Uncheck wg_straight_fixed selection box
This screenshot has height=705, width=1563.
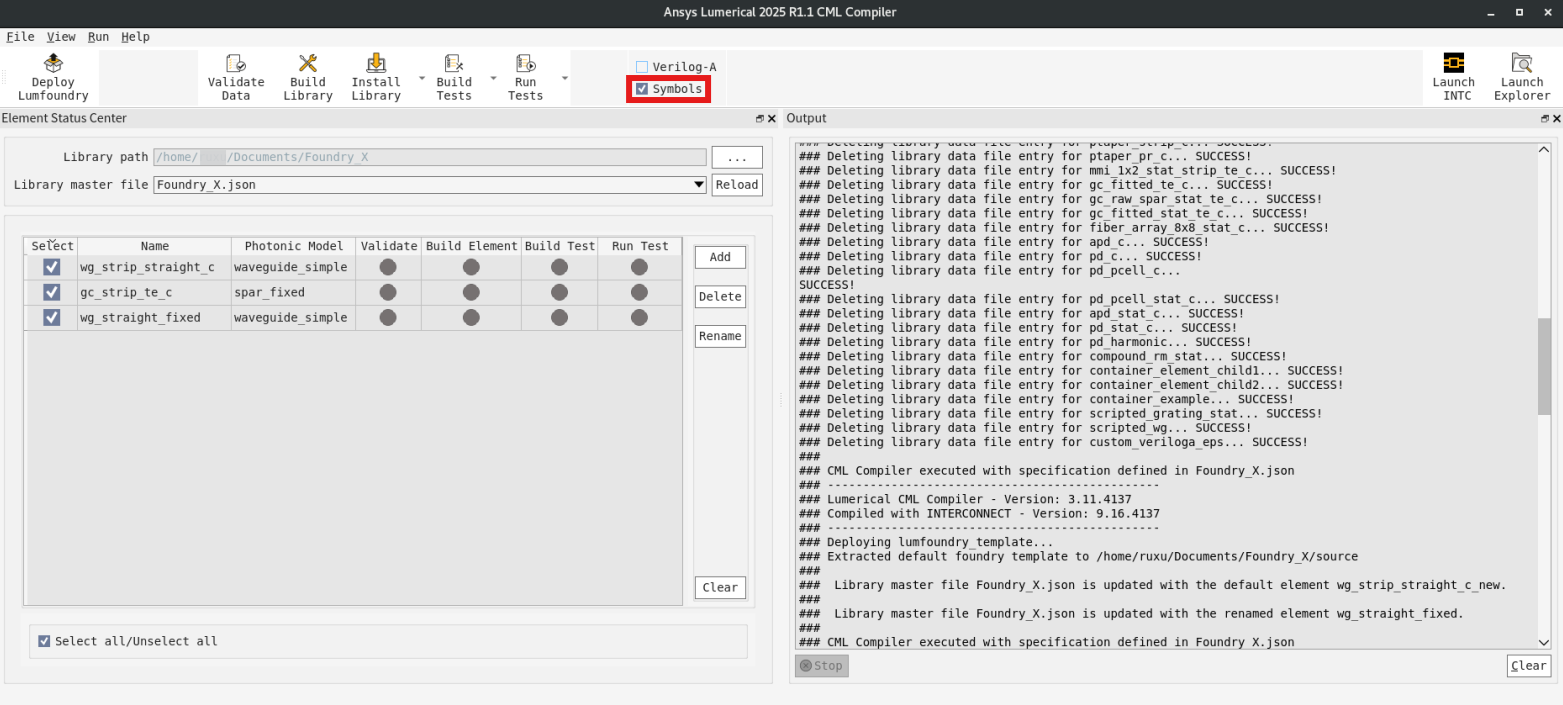click(51, 317)
